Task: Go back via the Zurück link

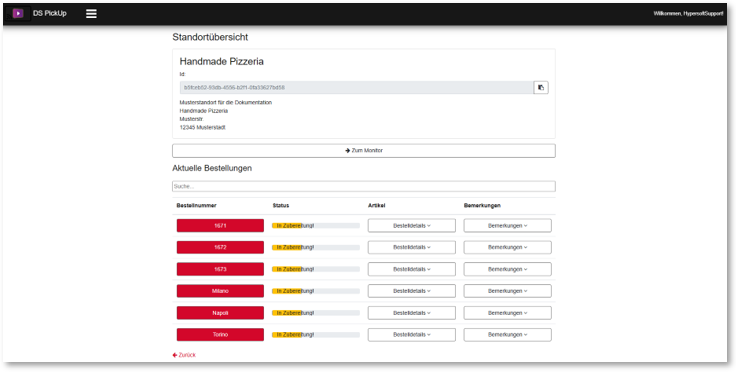Action: point(184,355)
